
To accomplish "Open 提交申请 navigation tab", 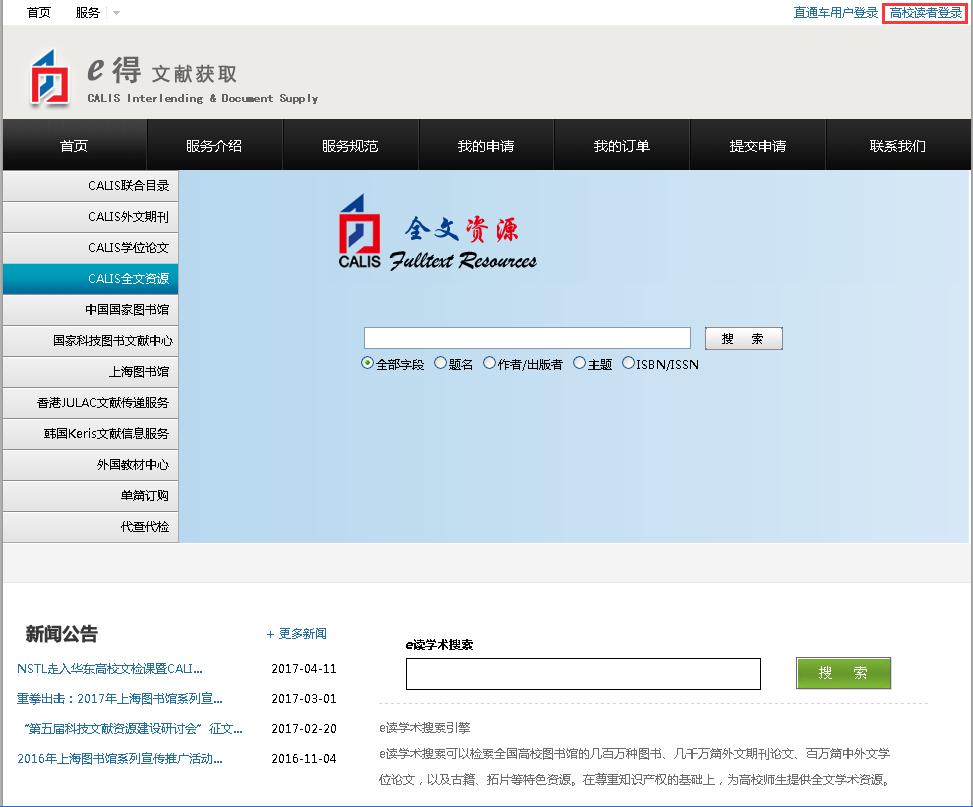I will coord(758,145).
